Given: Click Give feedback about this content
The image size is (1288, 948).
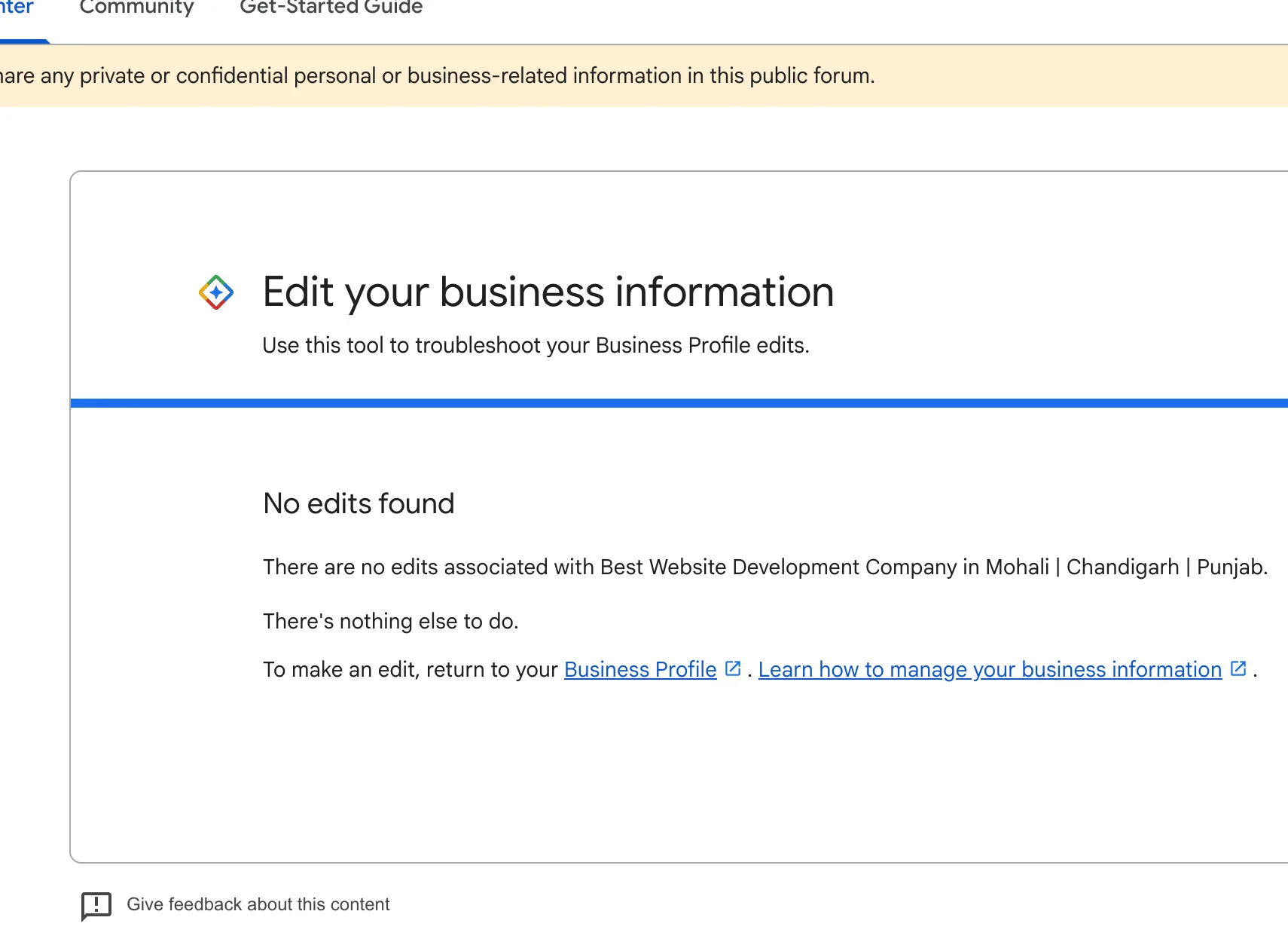Looking at the screenshot, I should point(258,904).
